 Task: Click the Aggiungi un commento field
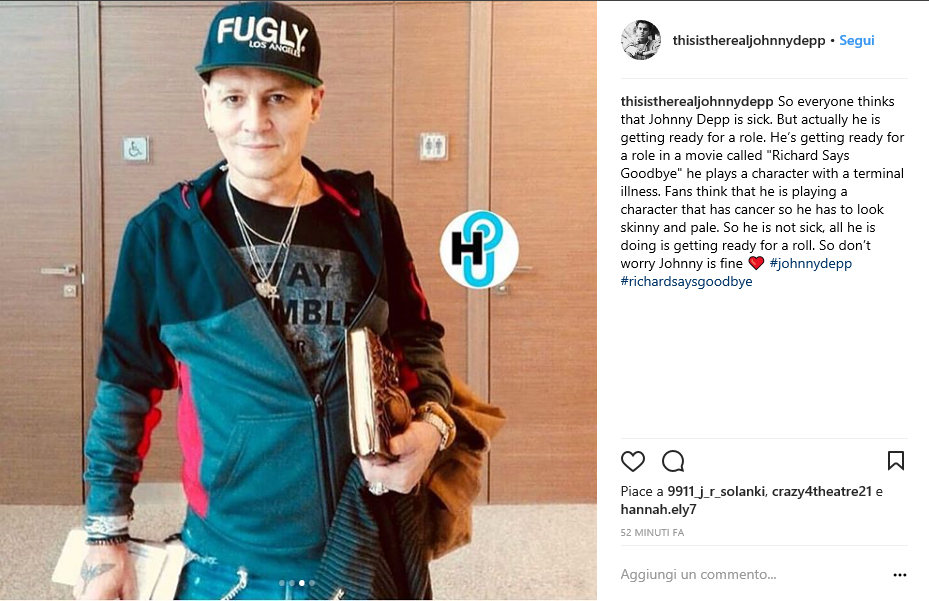tap(752, 574)
